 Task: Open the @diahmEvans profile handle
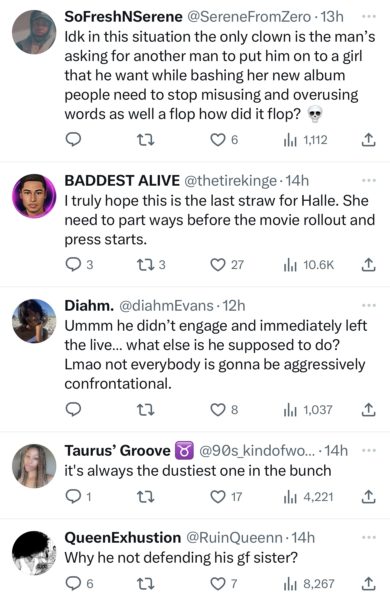166,305
